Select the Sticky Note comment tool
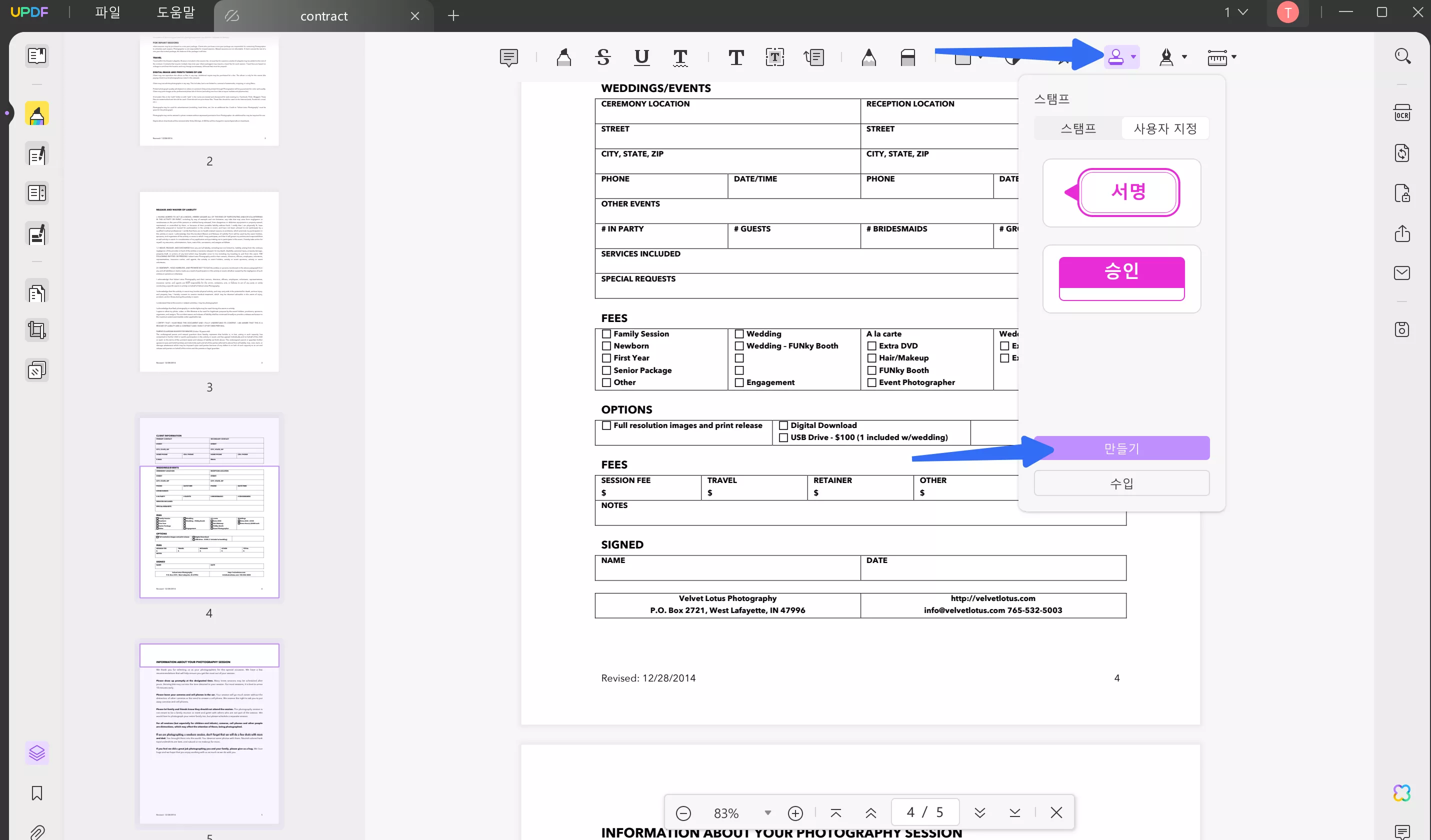1431x840 pixels. [x=509, y=57]
